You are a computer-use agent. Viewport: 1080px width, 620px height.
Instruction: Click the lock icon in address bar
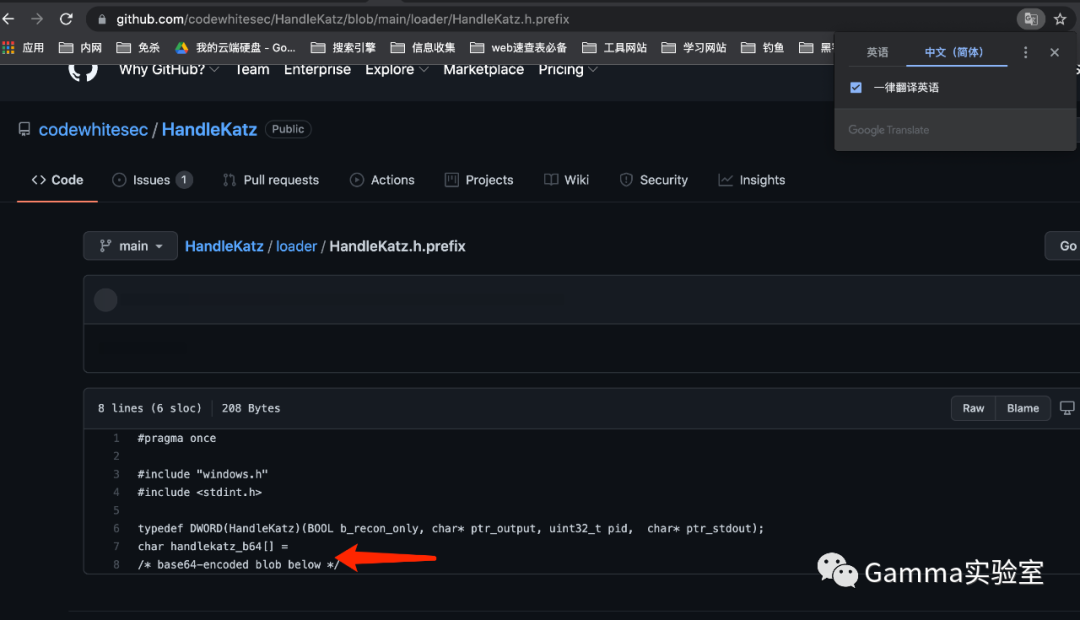102,19
